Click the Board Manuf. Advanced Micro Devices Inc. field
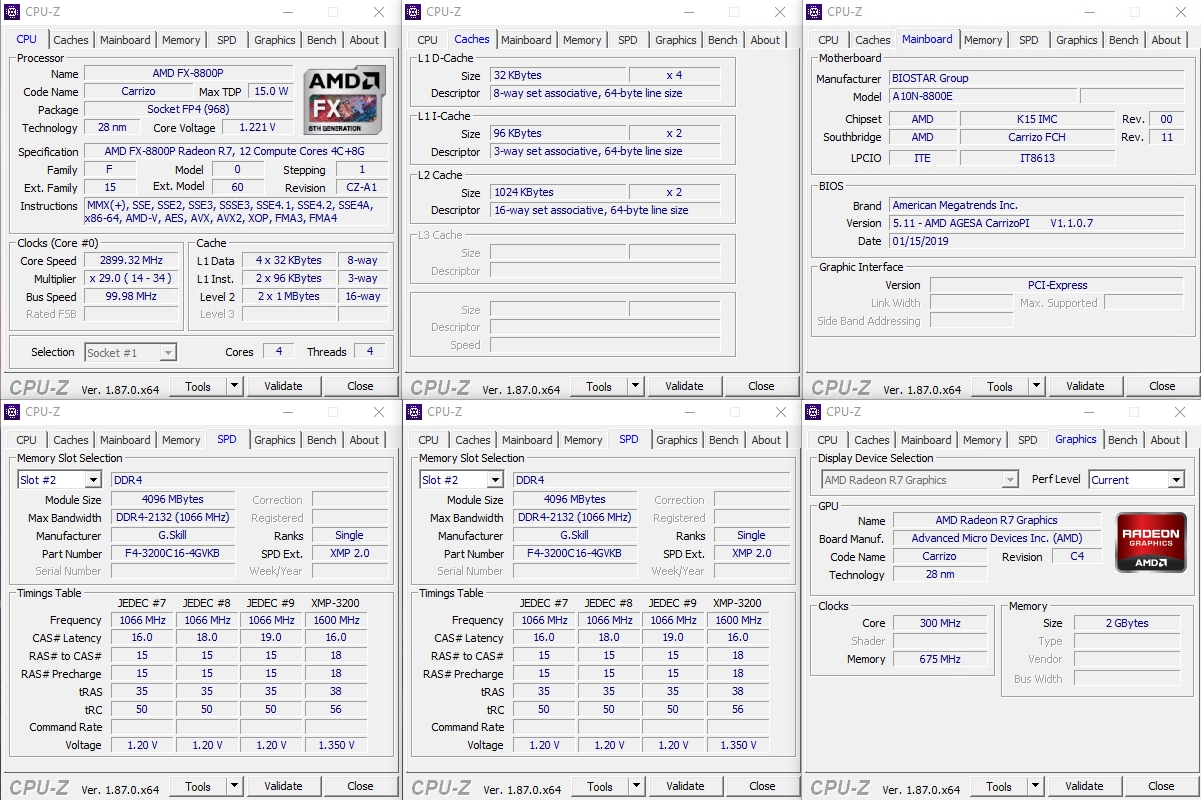The height and width of the screenshot is (800, 1201). tap(997, 538)
